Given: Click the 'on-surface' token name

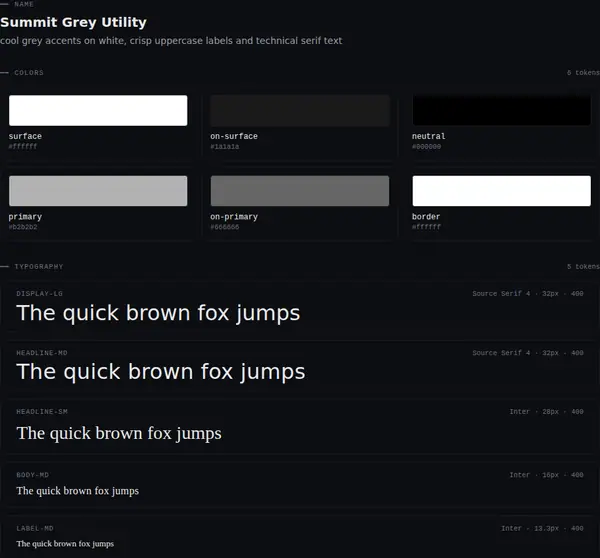Looking at the screenshot, I should tap(234, 136).
